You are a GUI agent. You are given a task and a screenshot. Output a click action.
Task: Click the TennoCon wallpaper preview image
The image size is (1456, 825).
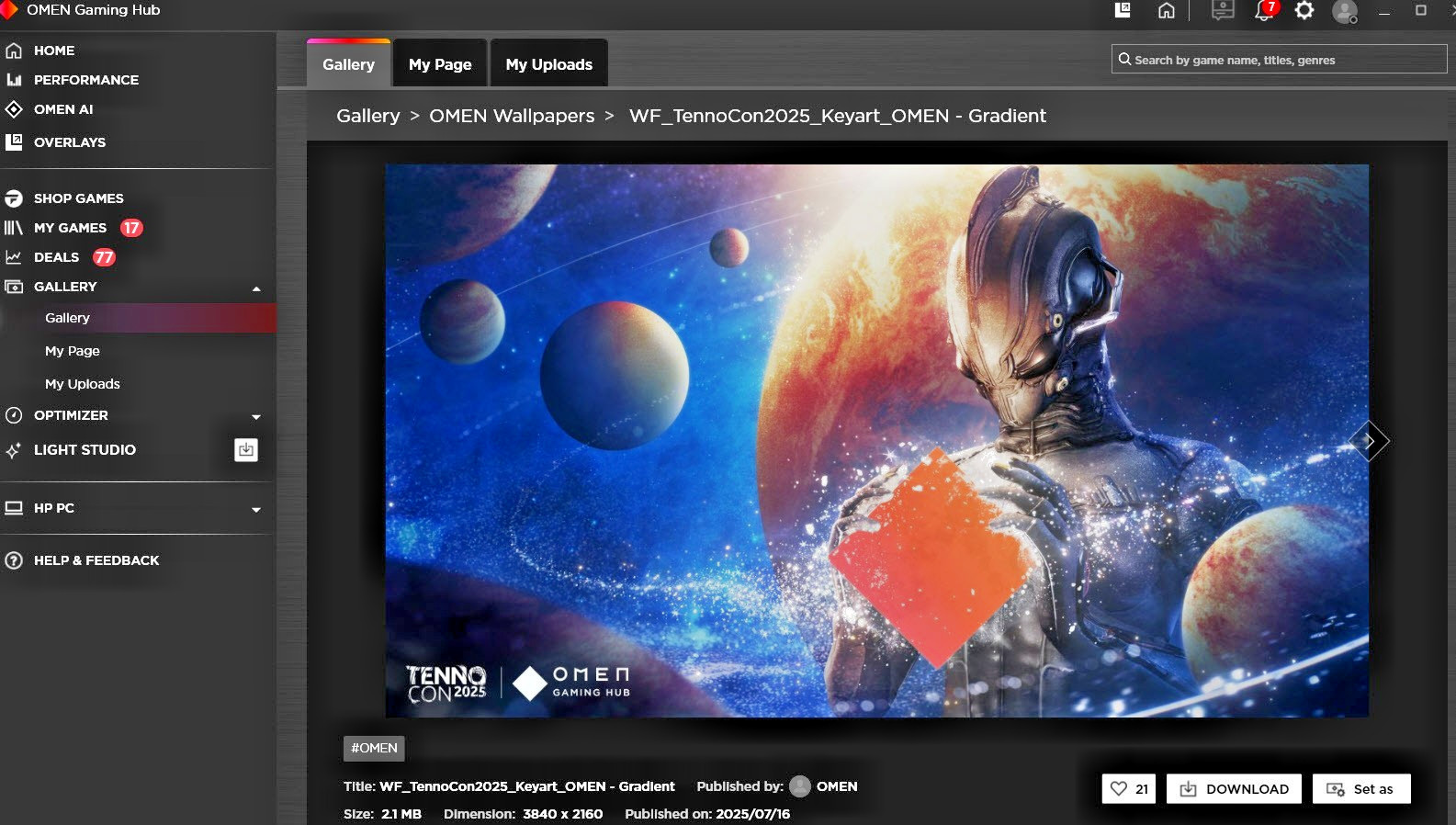pyautogui.click(x=876, y=441)
